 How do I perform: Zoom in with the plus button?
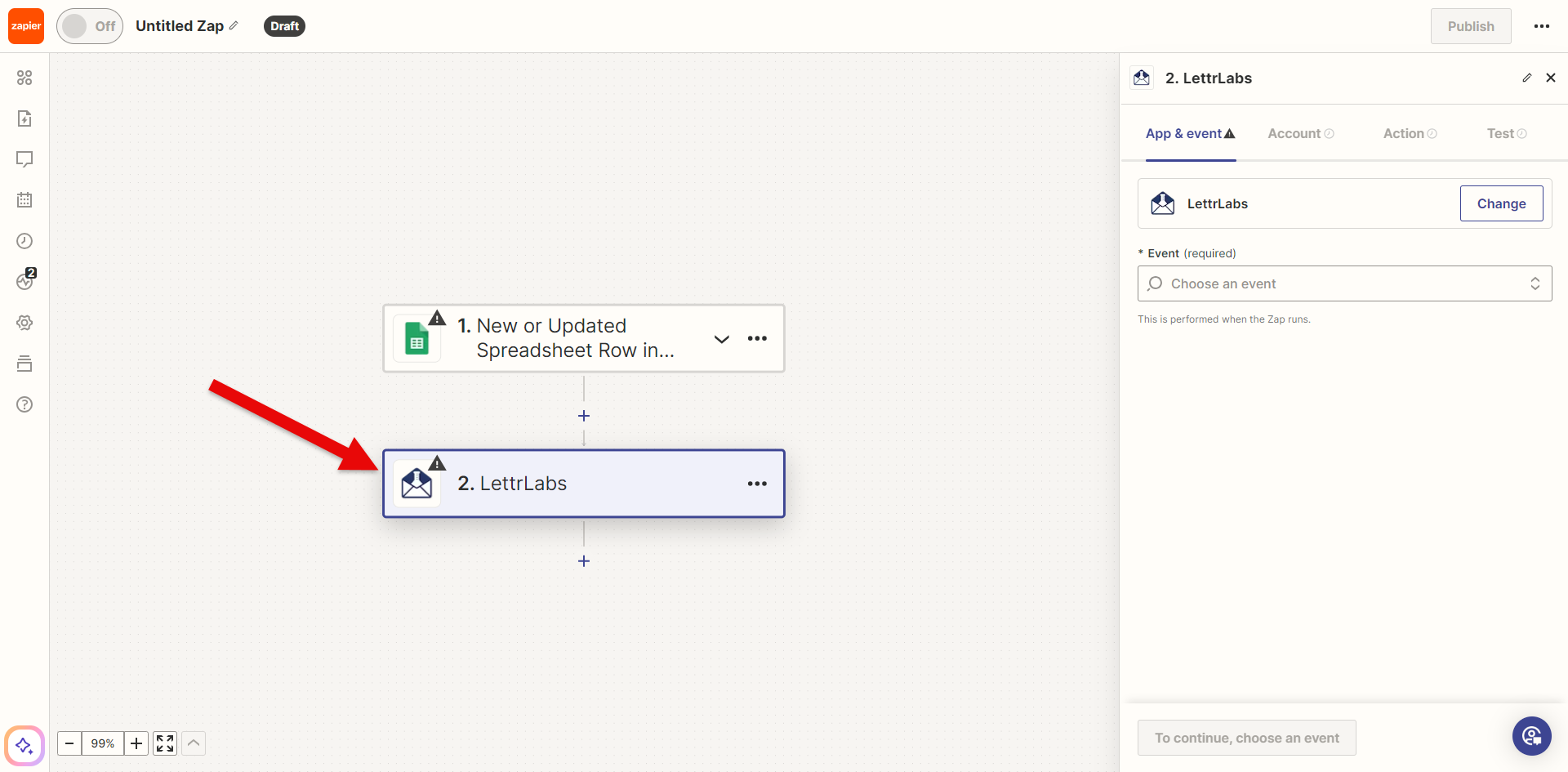136,743
